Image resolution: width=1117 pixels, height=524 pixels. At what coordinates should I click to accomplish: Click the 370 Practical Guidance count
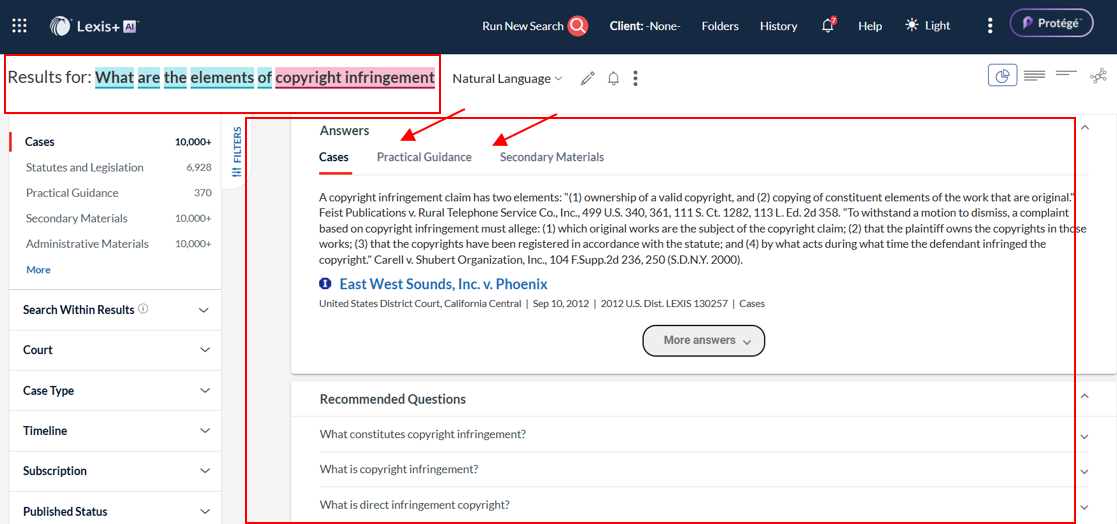pos(203,192)
